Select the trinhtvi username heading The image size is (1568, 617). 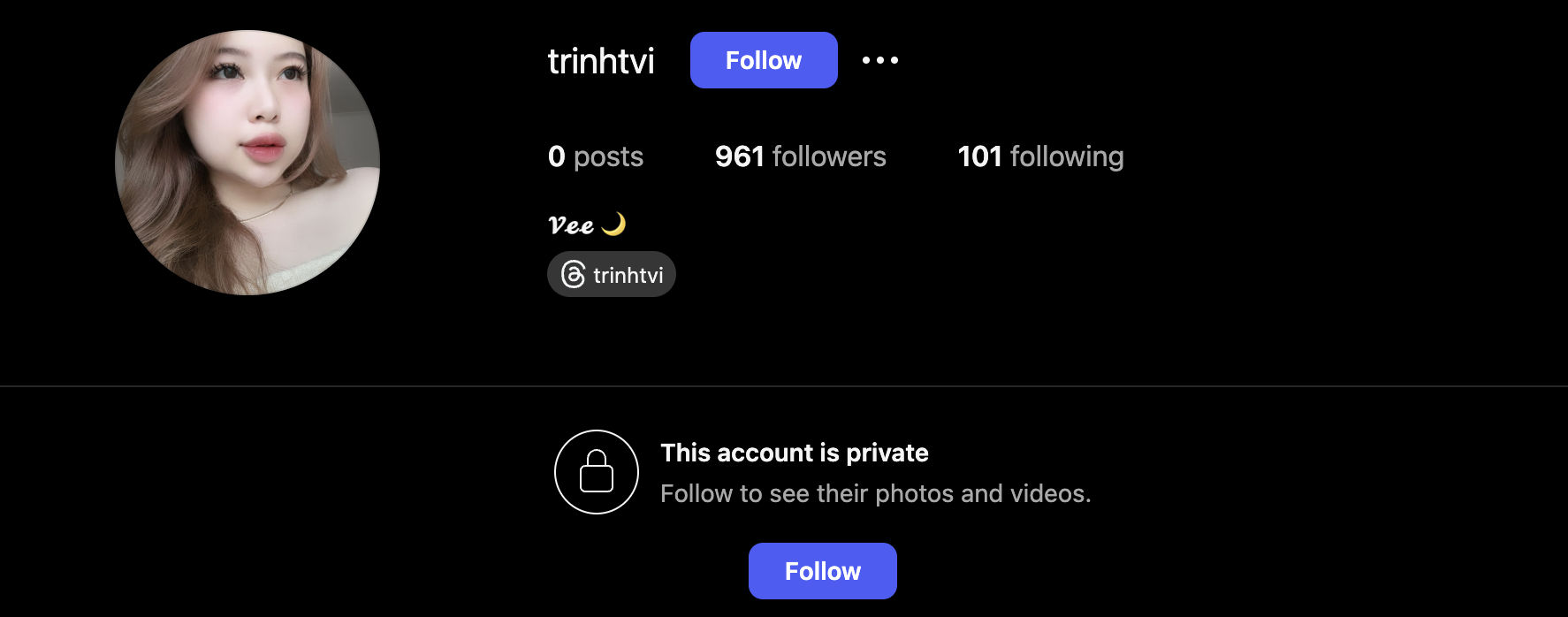click(601, 61)
